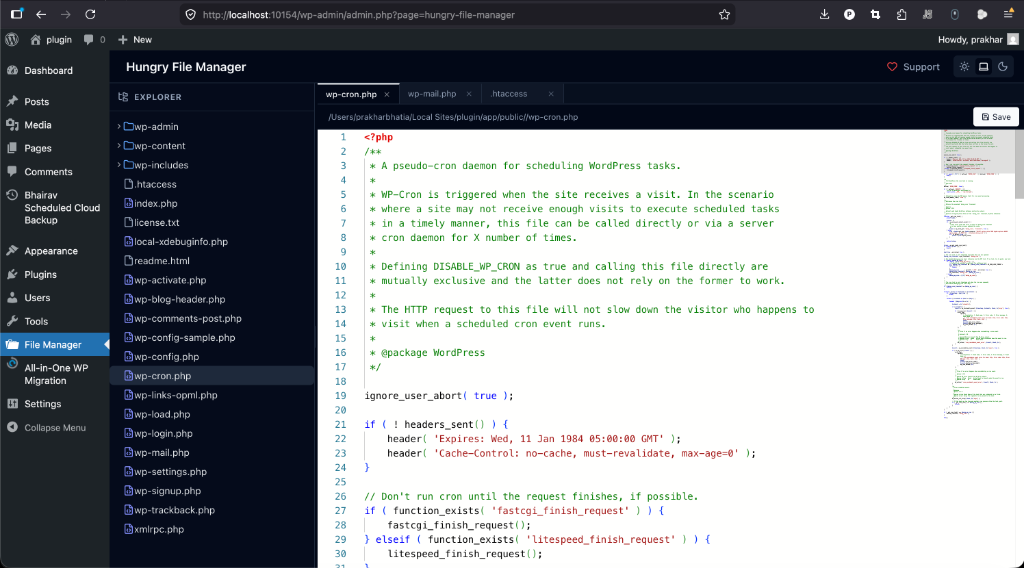Viewport: 1024px width, 568px height.
Task: Click the comments bubble icon in admin bar
Action: point(89,39)
